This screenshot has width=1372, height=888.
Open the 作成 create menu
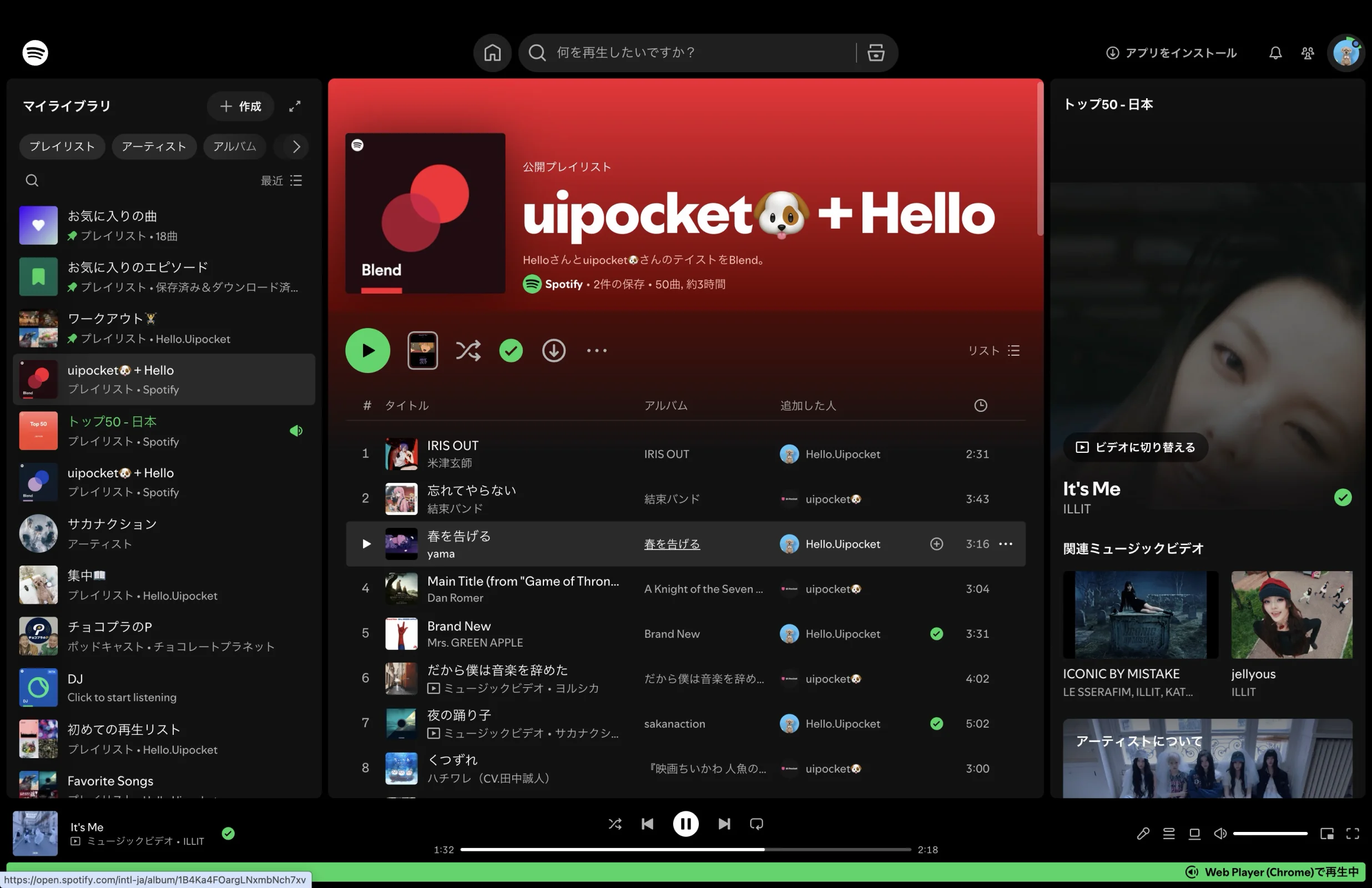240,106
